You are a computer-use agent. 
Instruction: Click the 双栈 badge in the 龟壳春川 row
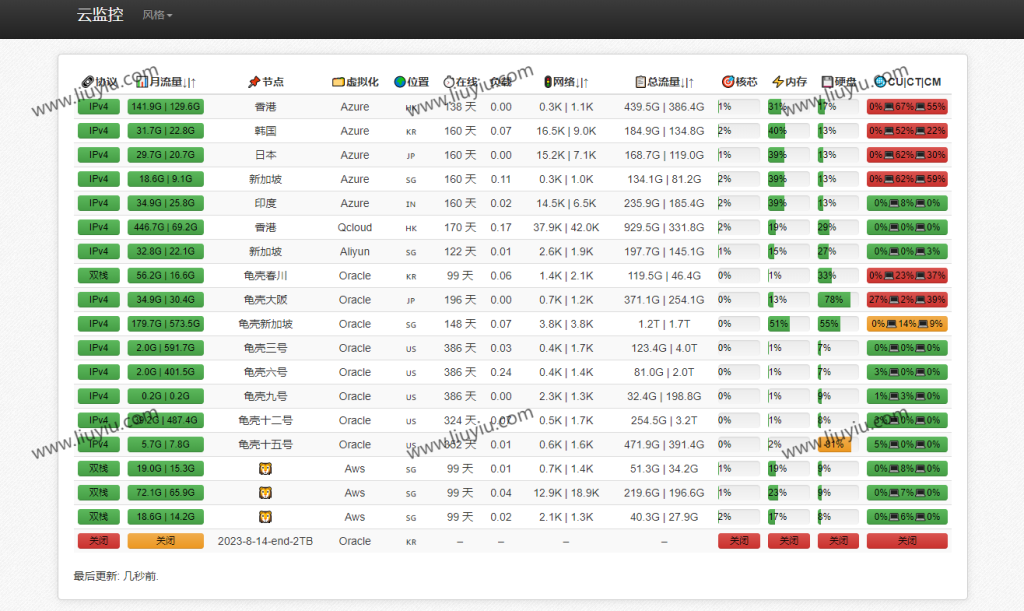click(99, 275)
